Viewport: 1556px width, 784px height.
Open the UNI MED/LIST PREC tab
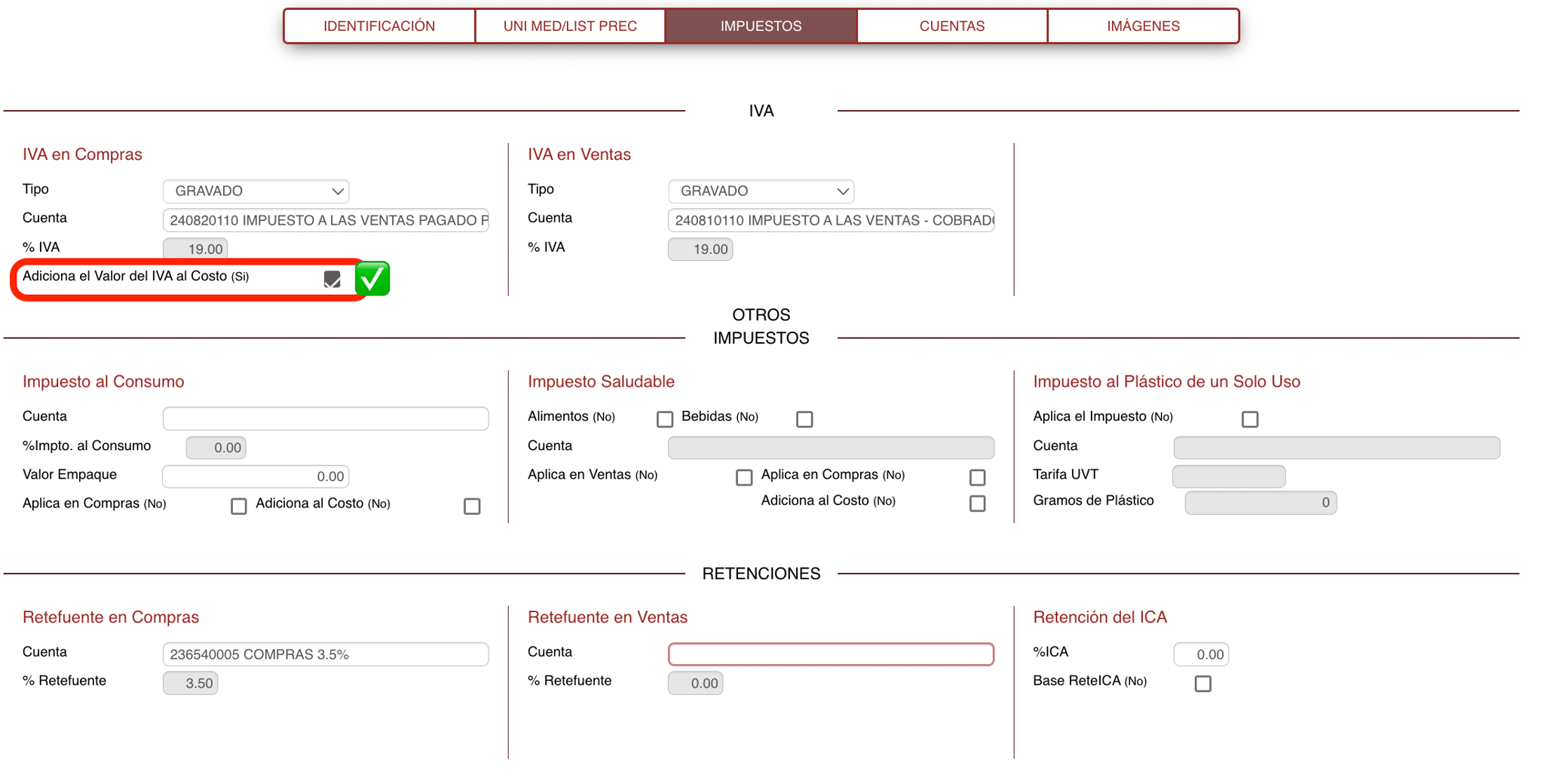pos(570,26)
